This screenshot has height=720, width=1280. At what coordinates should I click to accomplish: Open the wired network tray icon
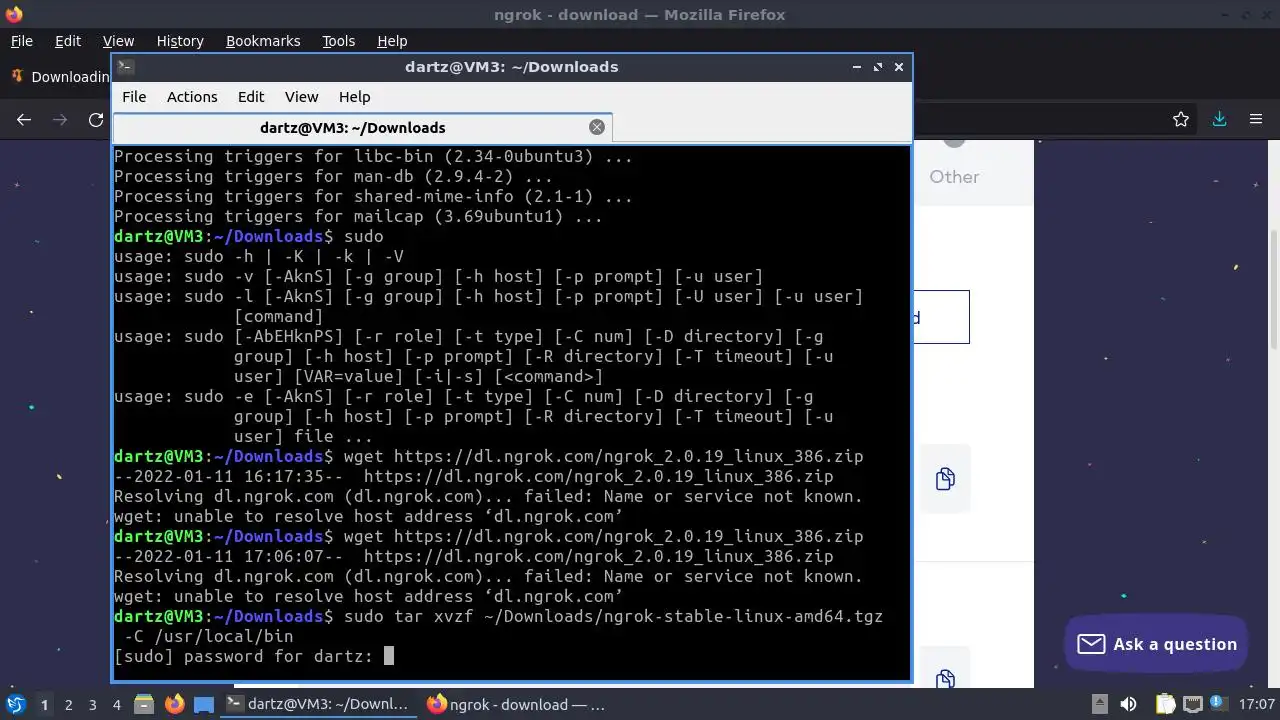(1192, 704)
